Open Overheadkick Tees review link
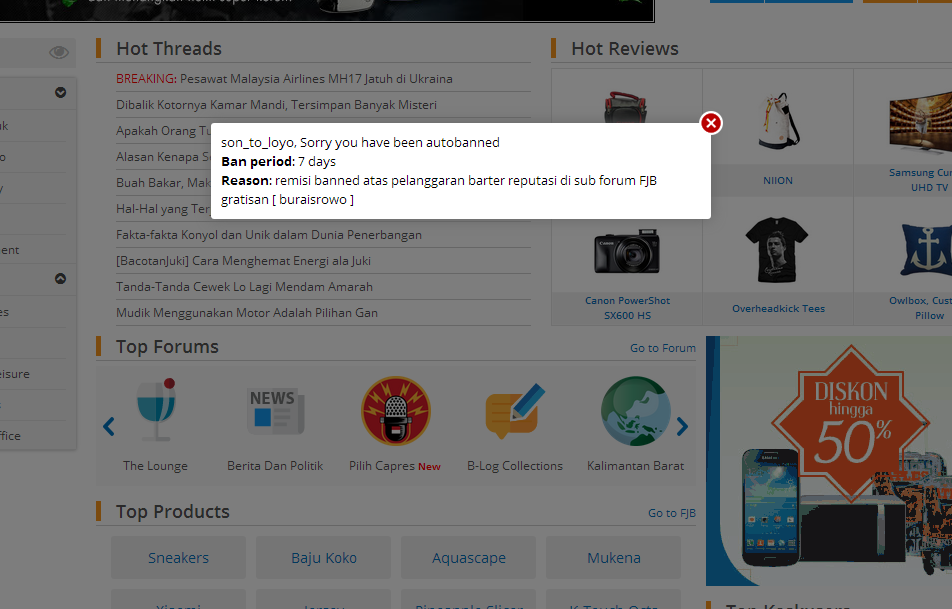Image resolution: width=952 pixels, height=609 pixels. pyautogui.click(x=778, y=308)
